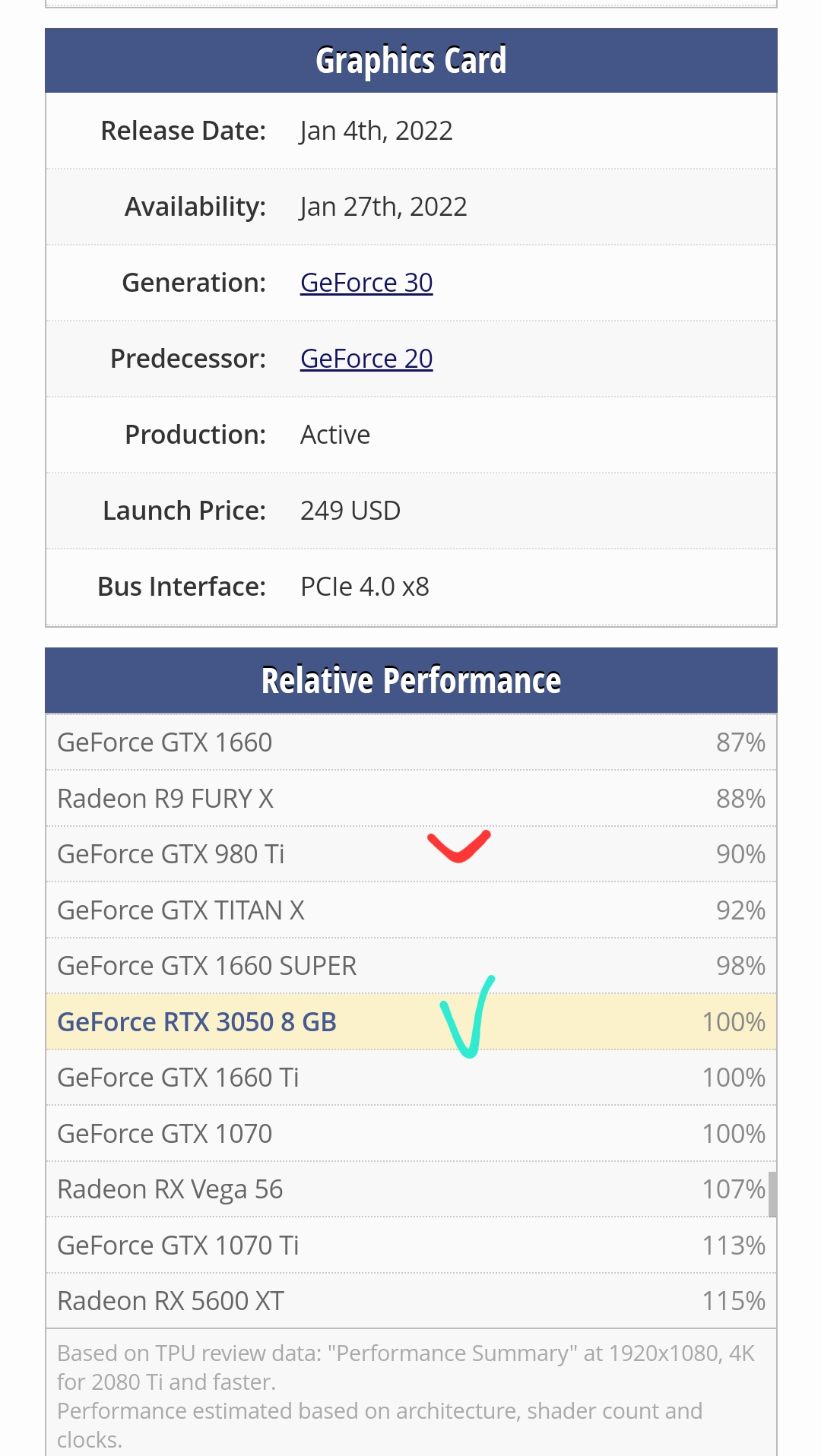Open Radeon RX 5600 XT entry

170,1301
